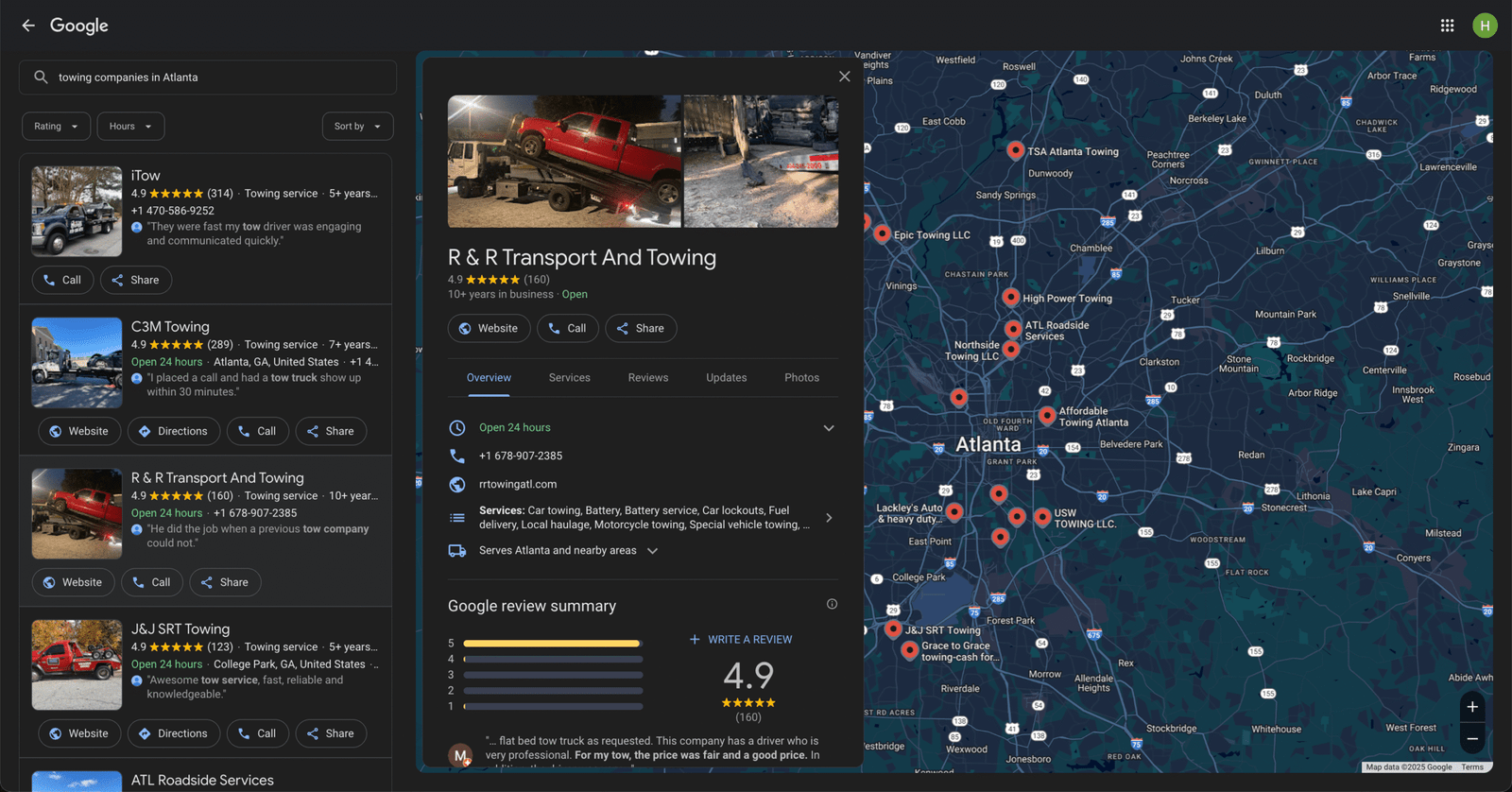Image resolution: width=1512 pixels, height=792 pixels.
Task: Click the search magnifier icon in search box
Action: click(41, 77)
